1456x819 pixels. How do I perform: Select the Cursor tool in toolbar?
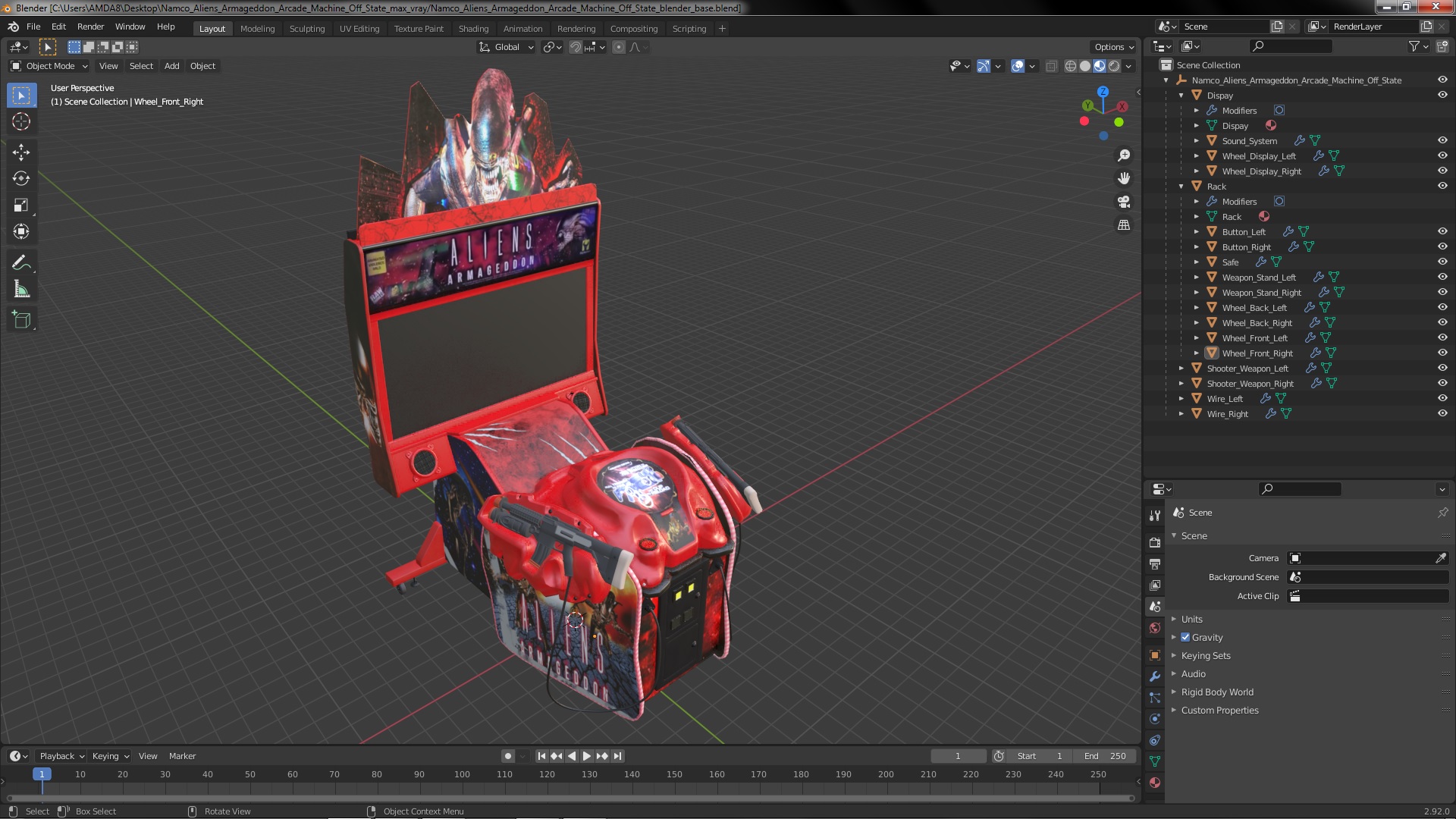point(21,121)
